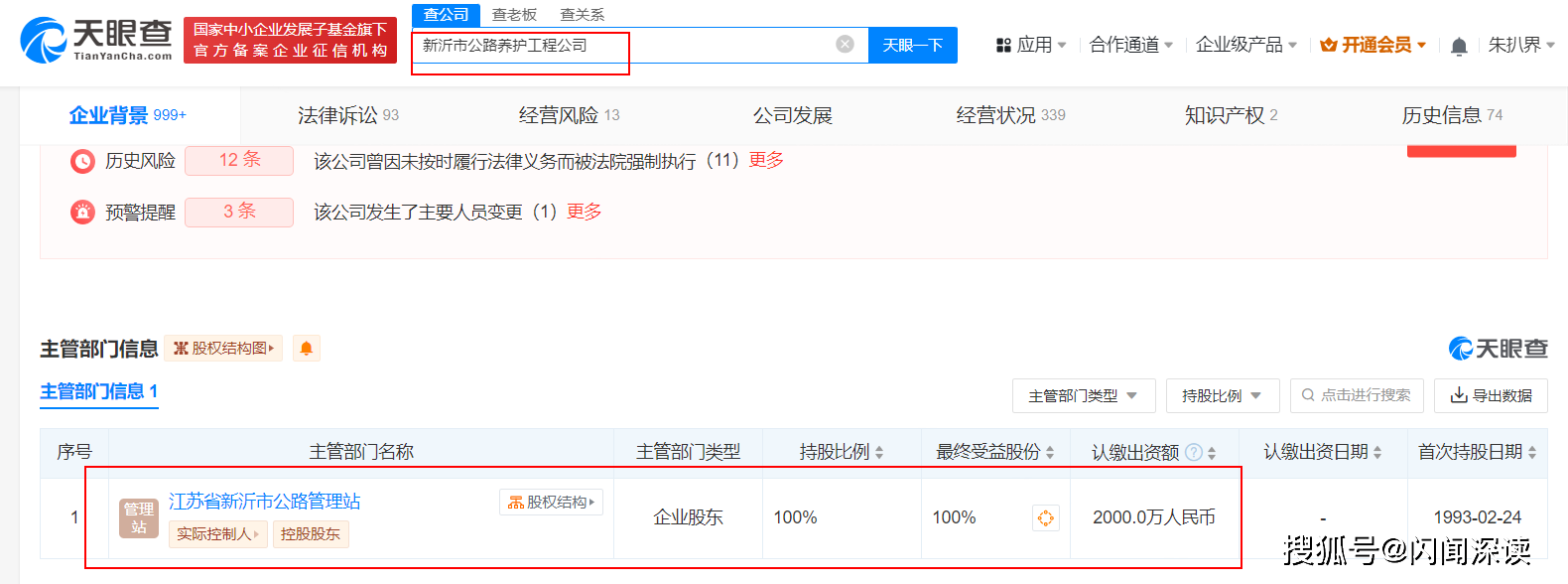Sort by 最终受益股份 column

click(994, 452)
